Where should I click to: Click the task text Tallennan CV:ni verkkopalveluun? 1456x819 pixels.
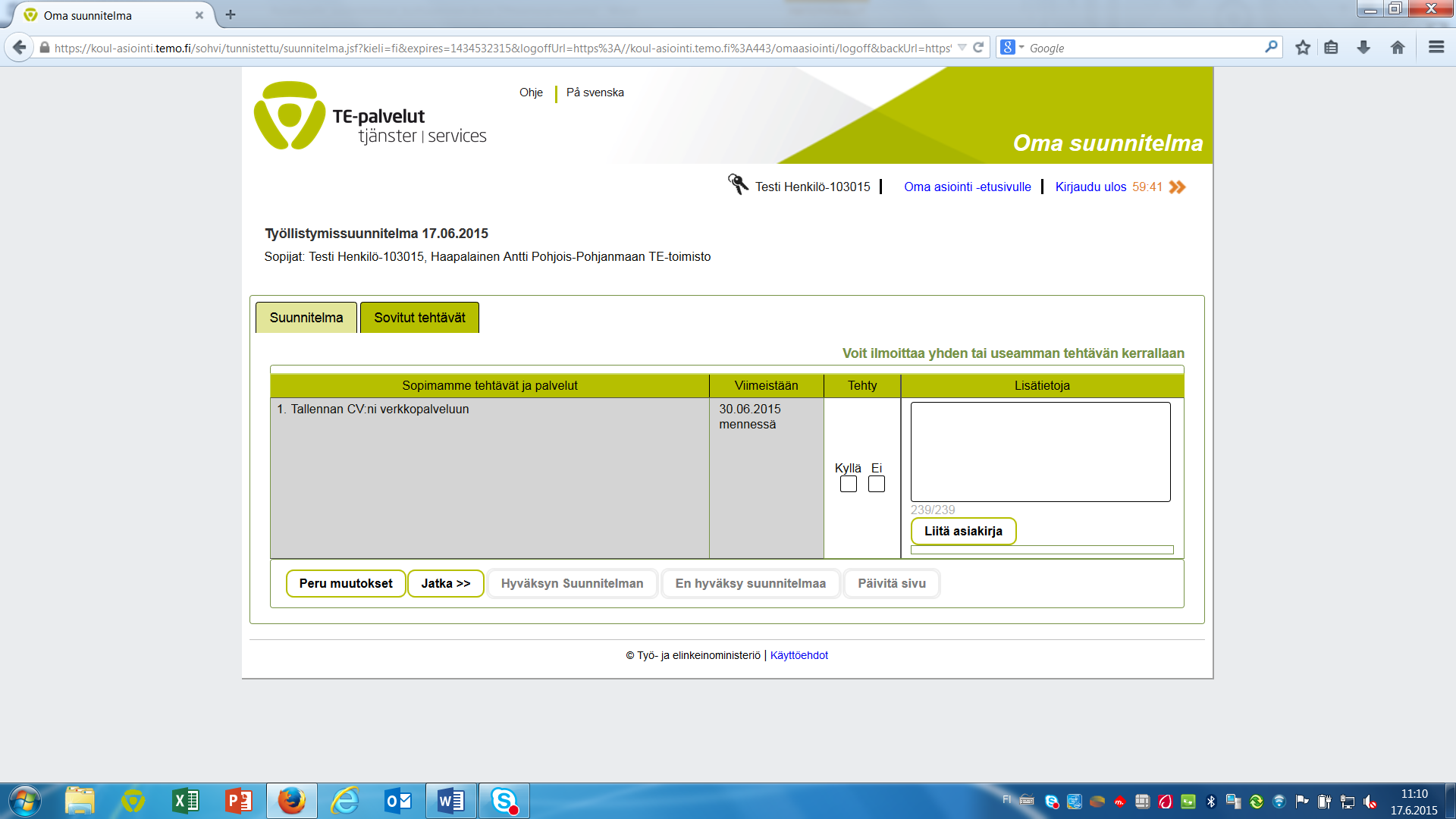point(380,409)
